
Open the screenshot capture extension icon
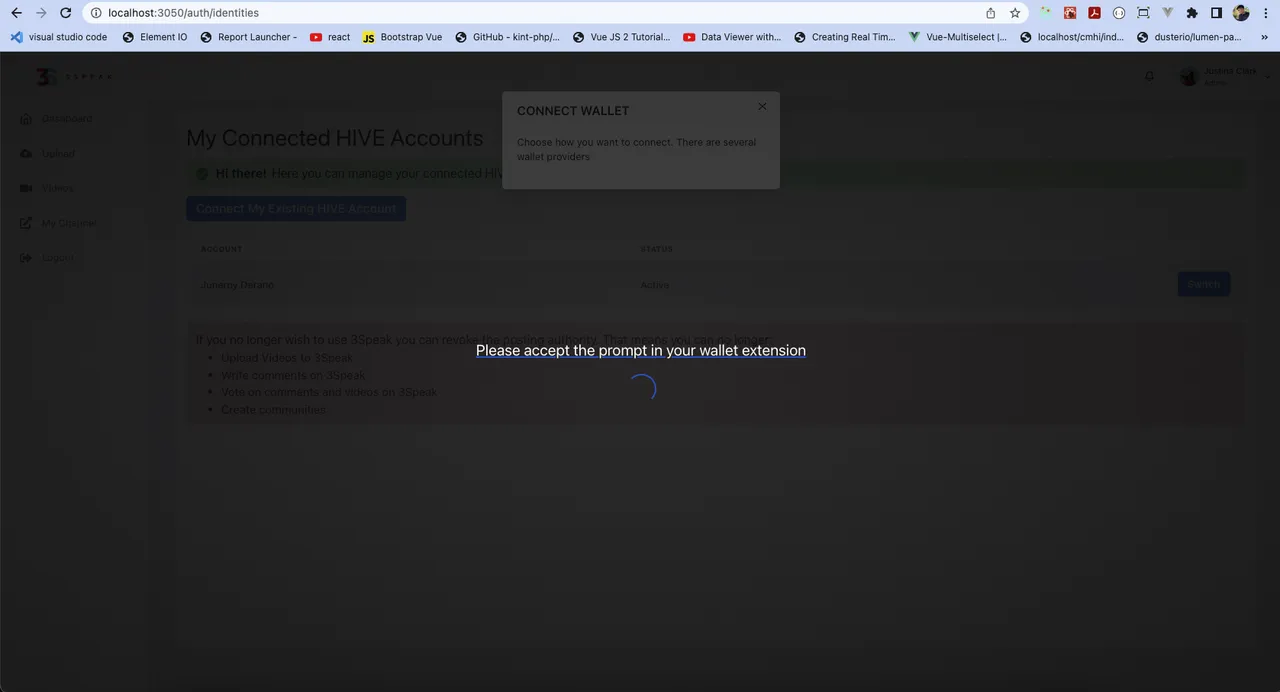pos(1143,13)
